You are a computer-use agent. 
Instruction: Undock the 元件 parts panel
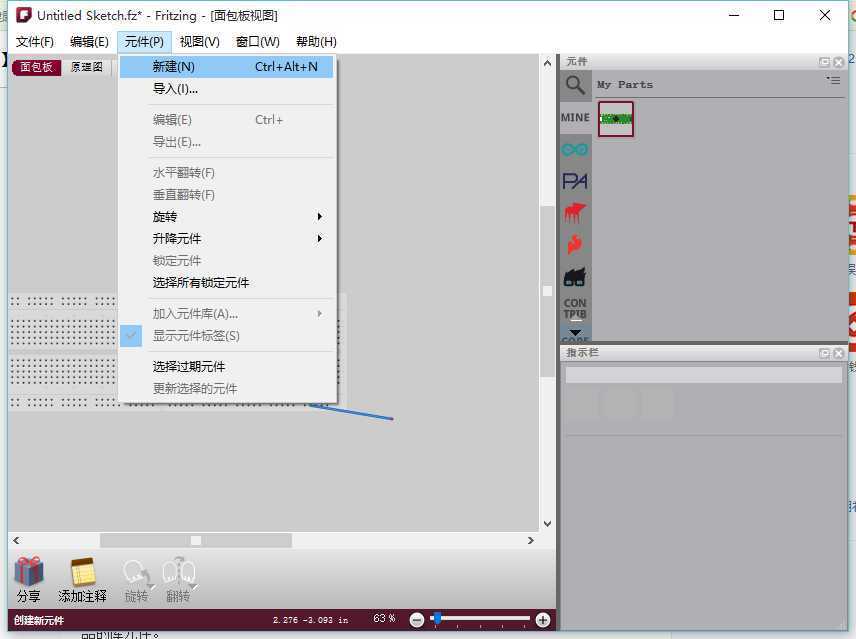click(824, 62)
